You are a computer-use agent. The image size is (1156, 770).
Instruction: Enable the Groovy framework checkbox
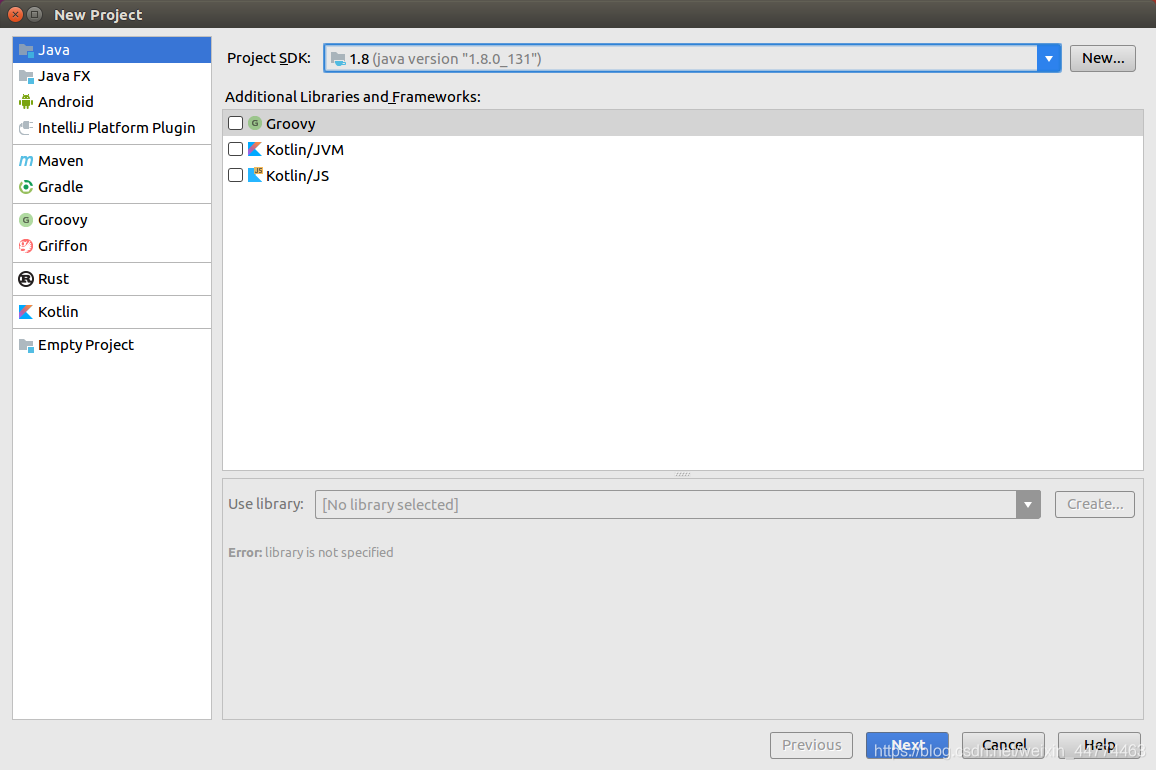[235, 123]
